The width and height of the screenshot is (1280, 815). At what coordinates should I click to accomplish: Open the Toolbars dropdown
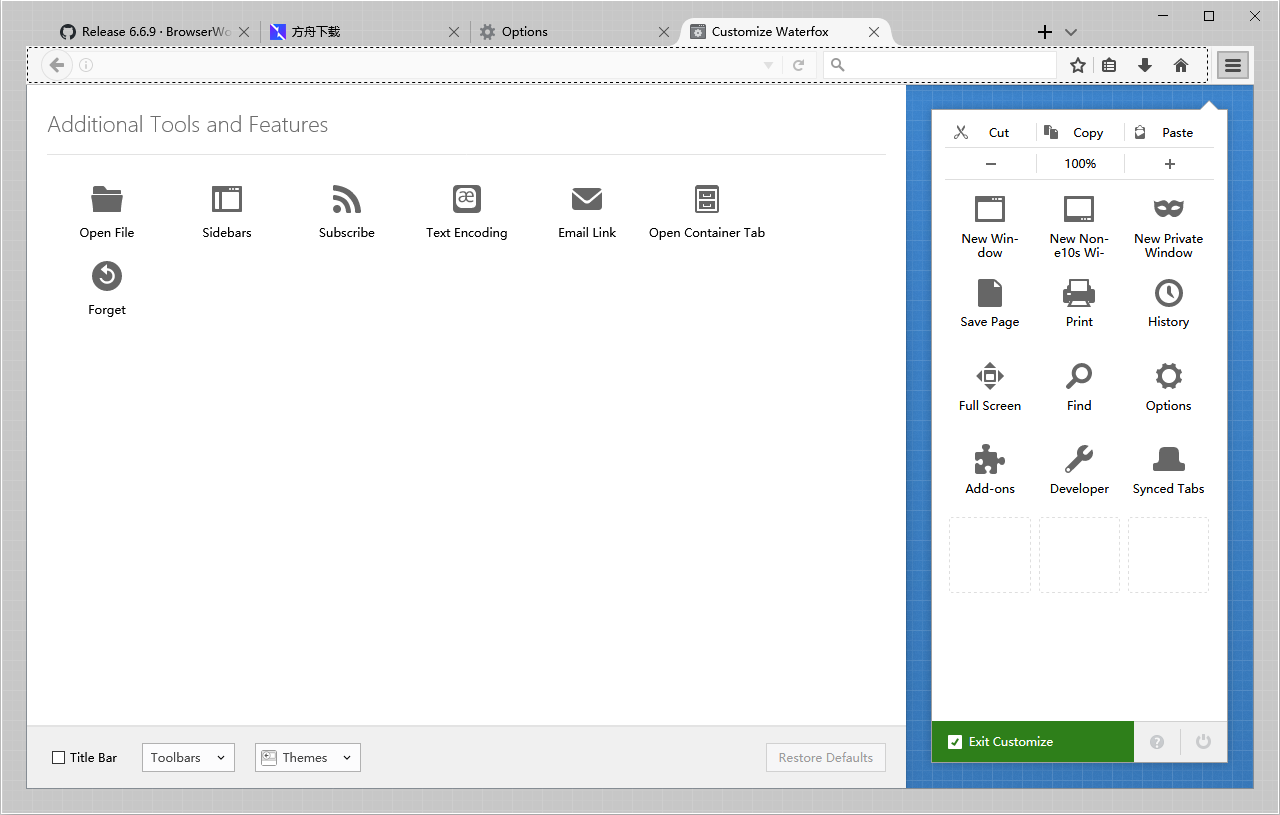pos(187,757)
